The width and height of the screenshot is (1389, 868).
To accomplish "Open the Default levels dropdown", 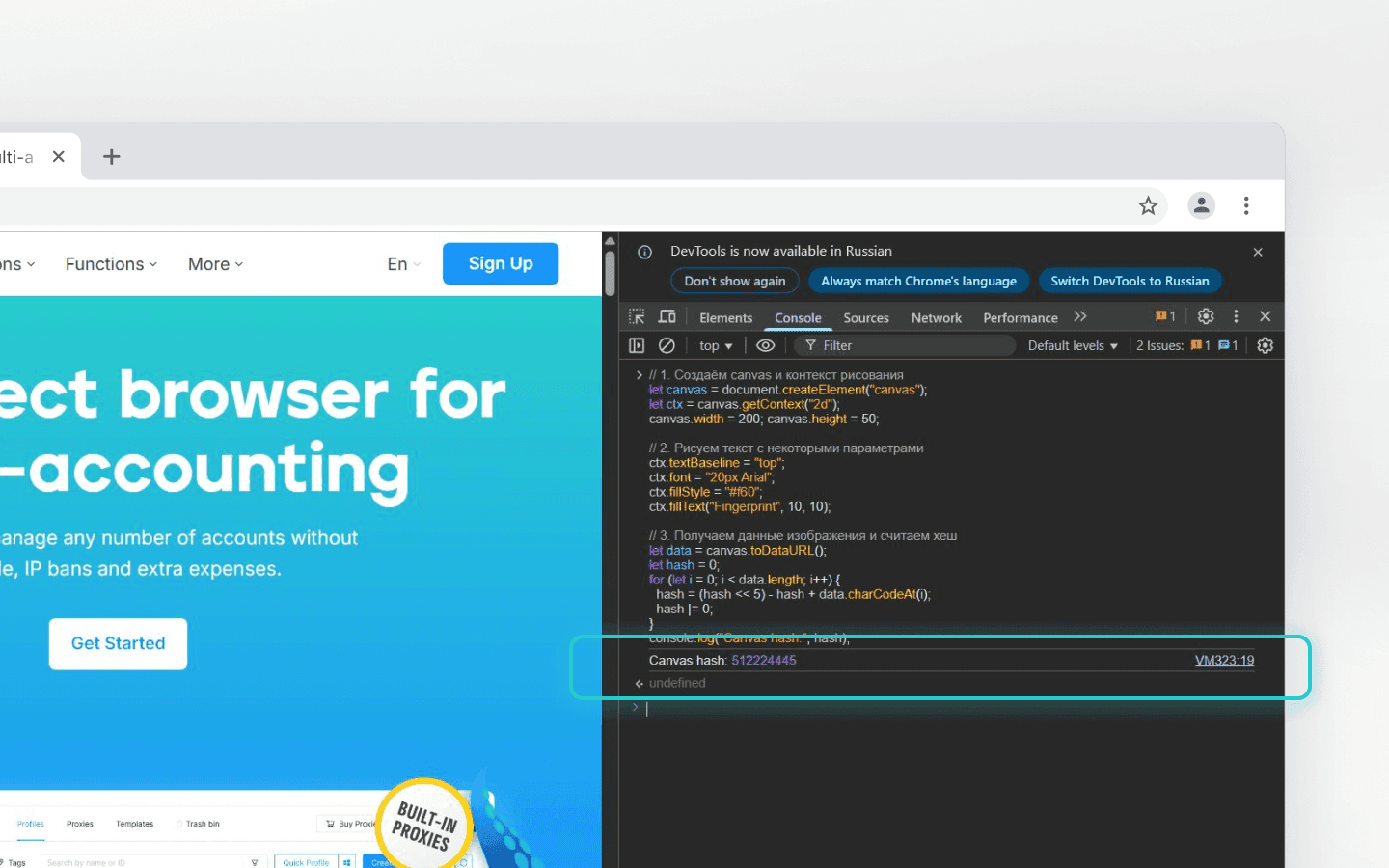I will coord(1073,345).
